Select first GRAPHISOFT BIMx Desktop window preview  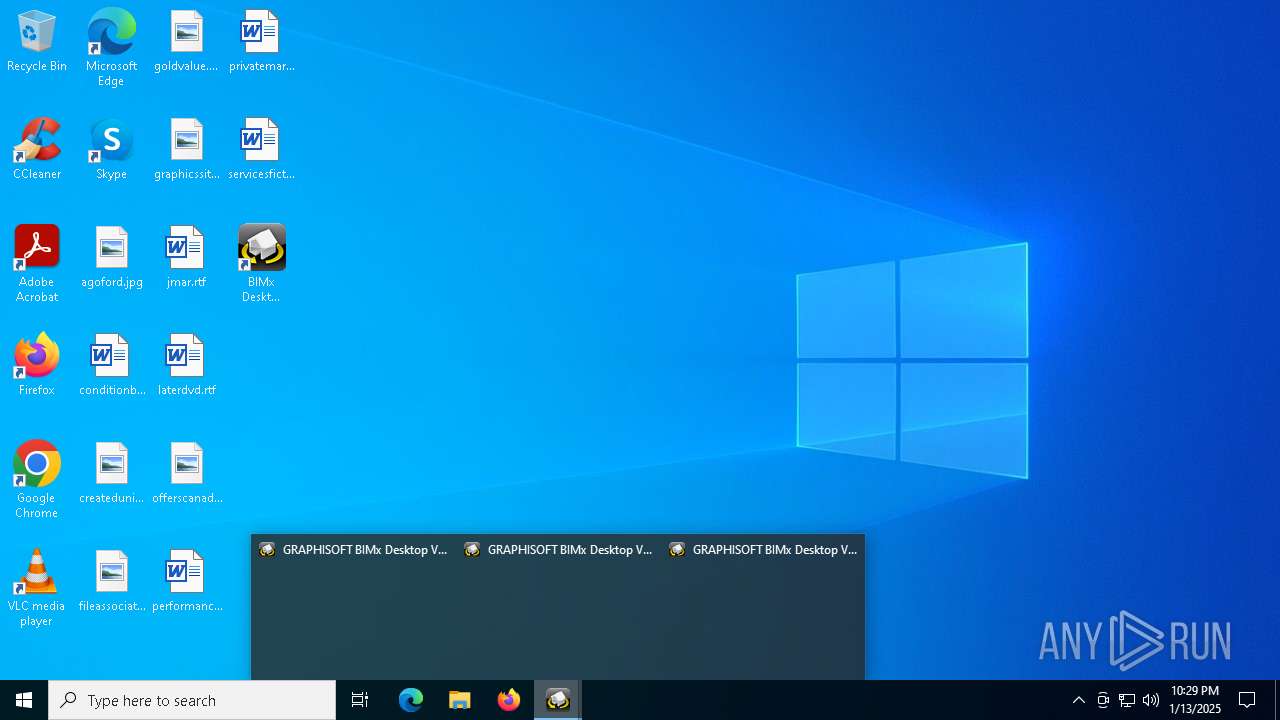coord(353,607)
